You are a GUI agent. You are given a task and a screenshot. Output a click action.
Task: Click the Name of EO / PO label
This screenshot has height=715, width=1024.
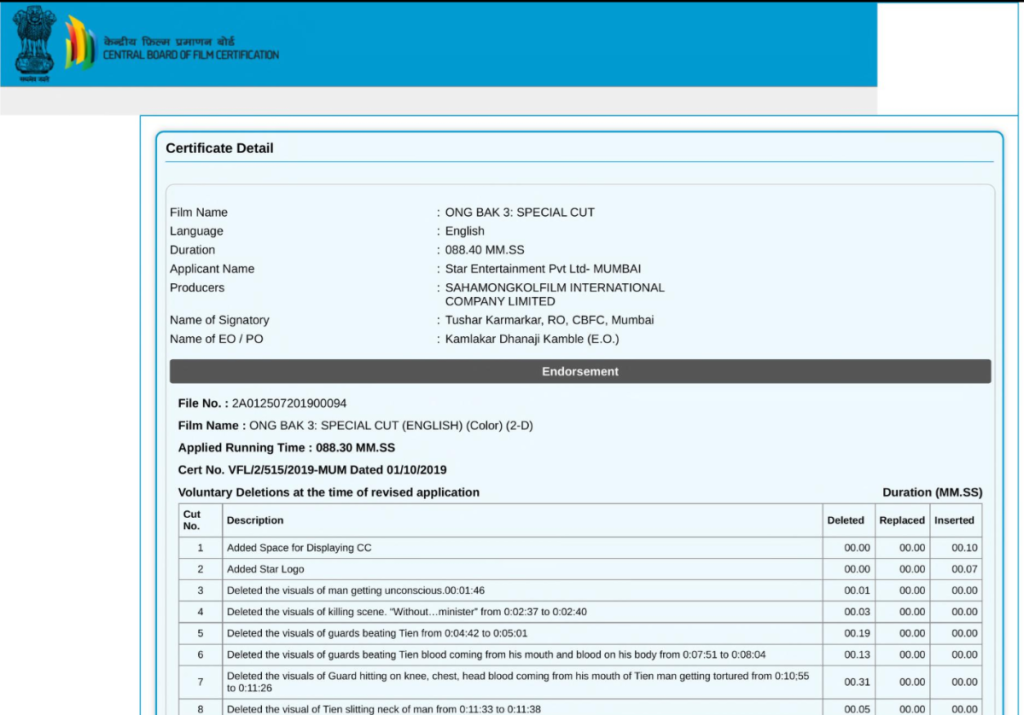[x=216, y=339]
